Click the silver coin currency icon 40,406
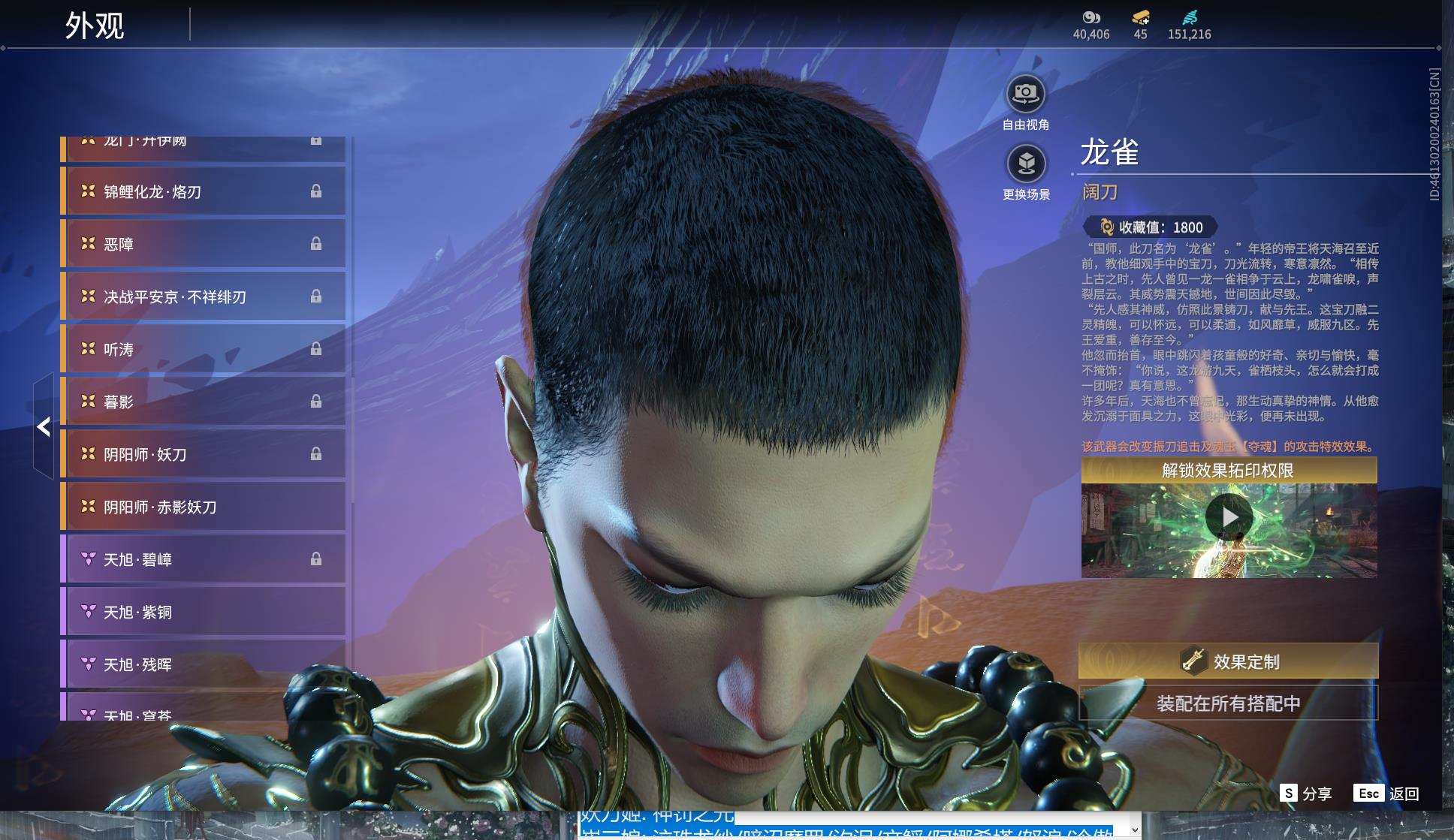This screenshot has height=840, width=1454. [x=1090, y=17]
